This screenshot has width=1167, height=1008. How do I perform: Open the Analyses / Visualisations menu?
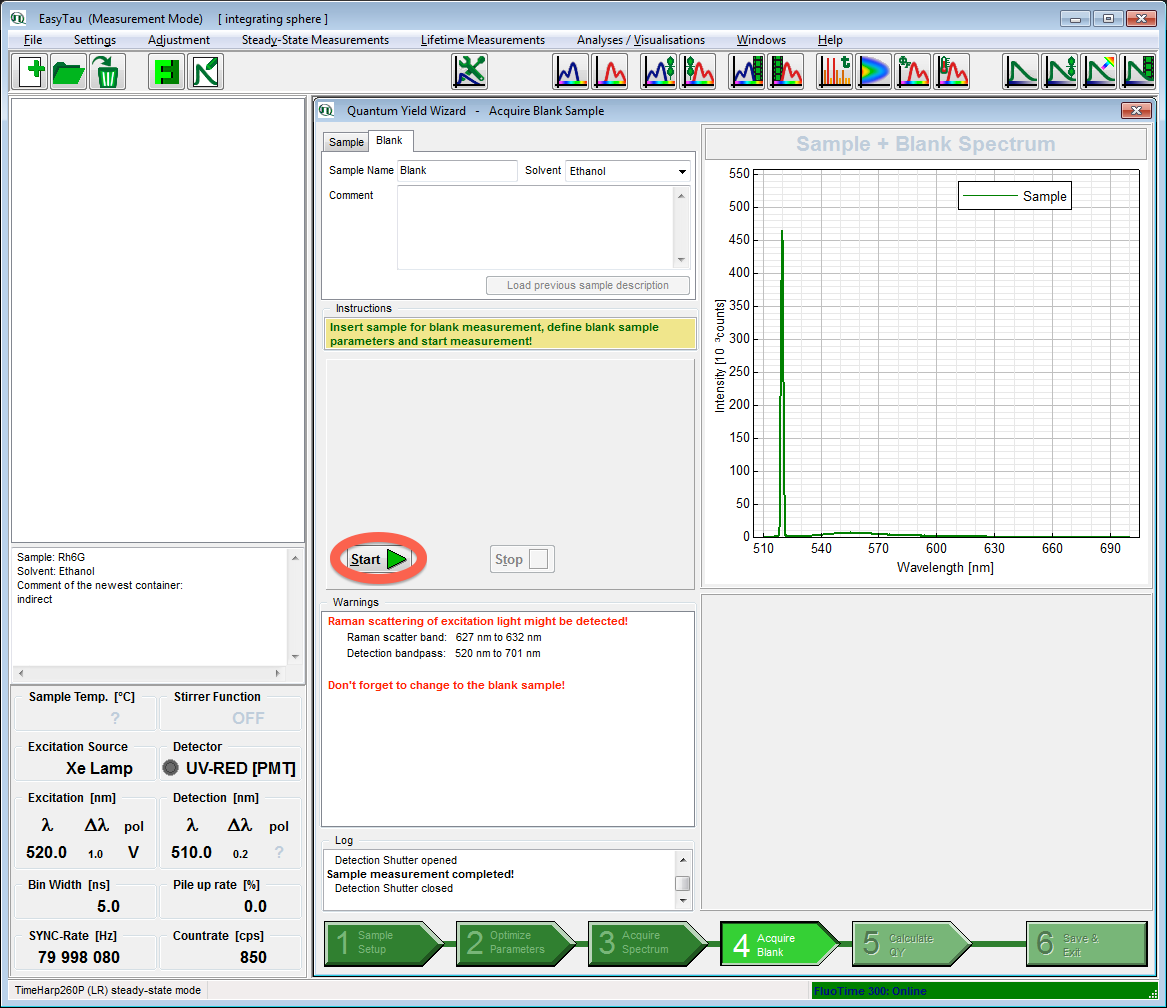[640, 40]
